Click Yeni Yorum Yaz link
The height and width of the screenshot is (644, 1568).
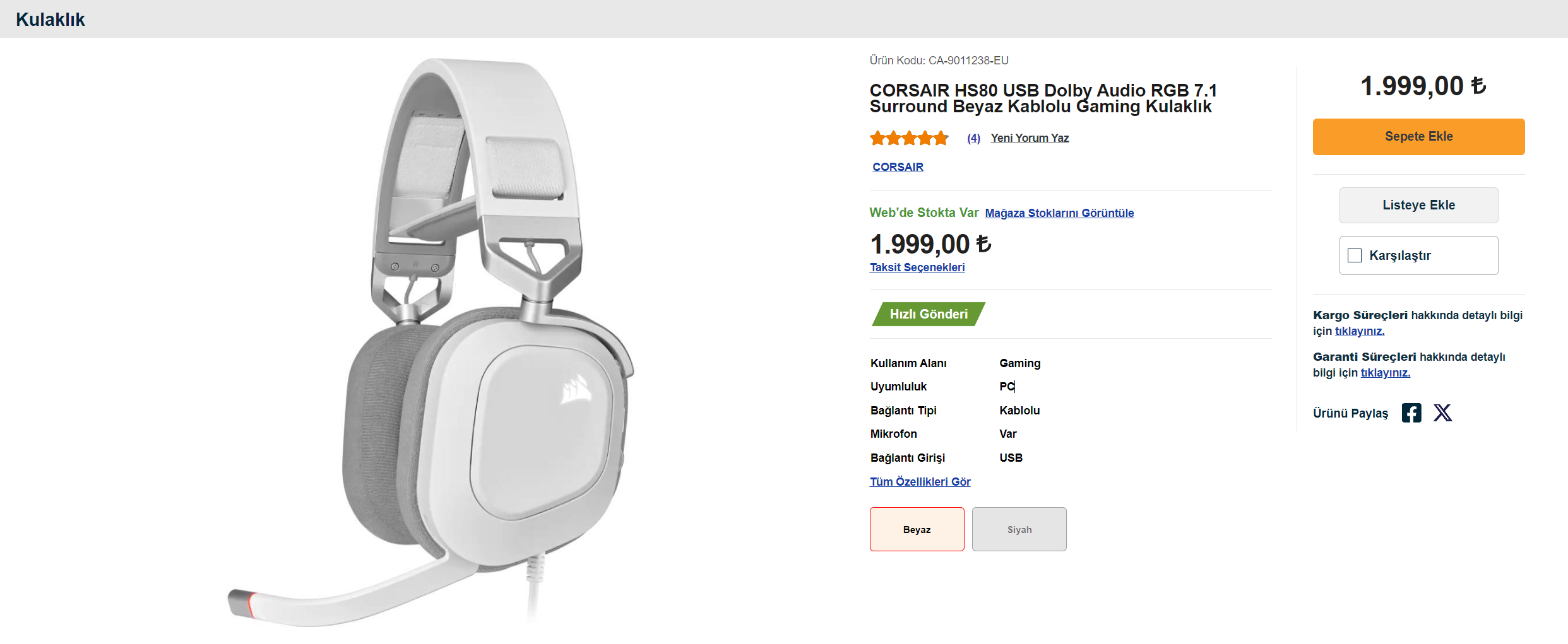coord(1030,138)
